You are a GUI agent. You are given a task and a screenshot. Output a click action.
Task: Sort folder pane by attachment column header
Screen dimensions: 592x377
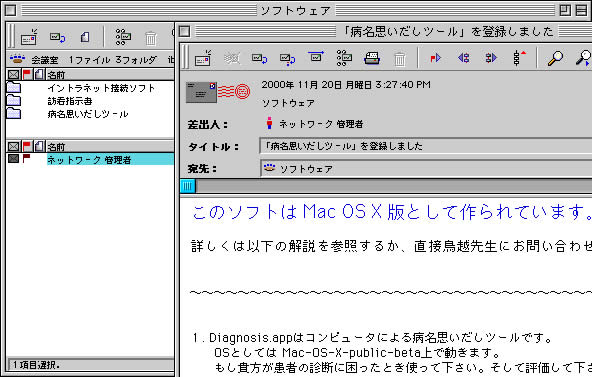pyautogui.click(x=39, y=74)
